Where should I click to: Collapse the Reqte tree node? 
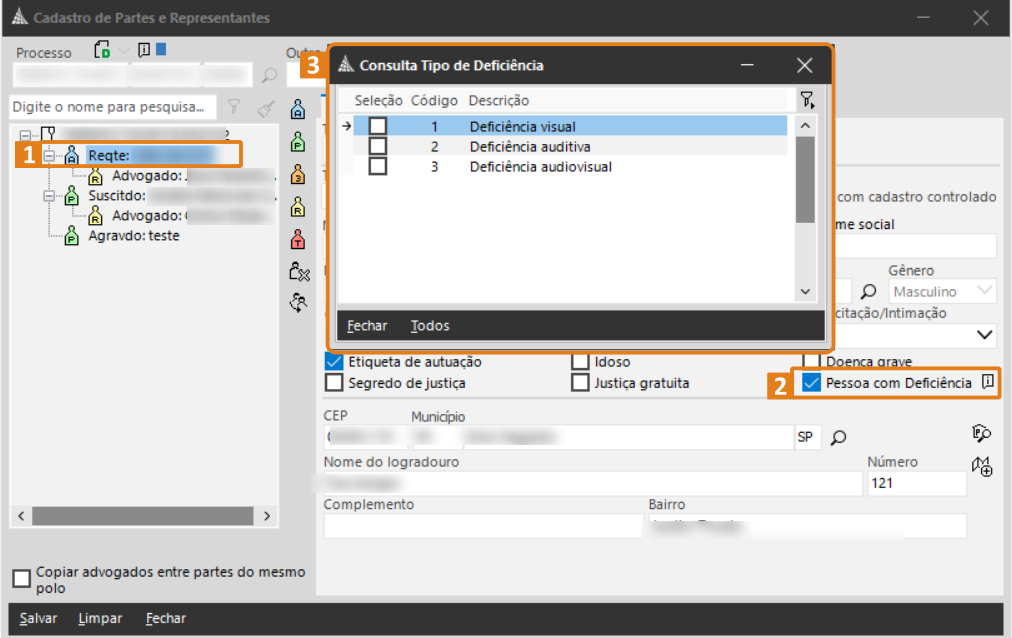tap(48, 155)
